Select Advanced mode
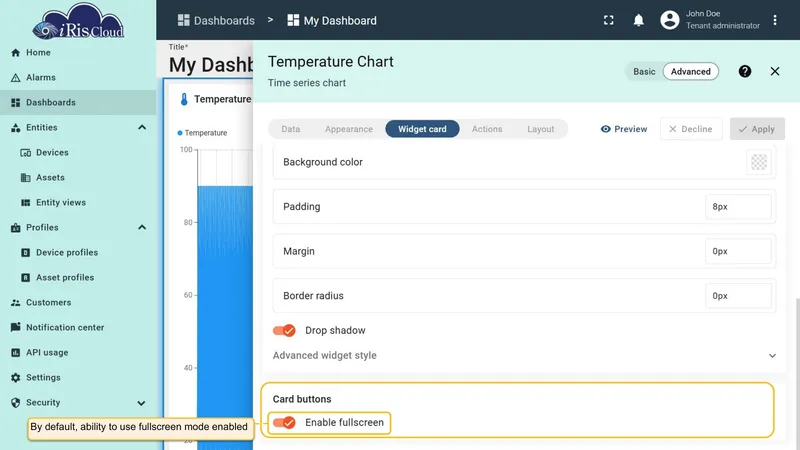 click(690, 71)
